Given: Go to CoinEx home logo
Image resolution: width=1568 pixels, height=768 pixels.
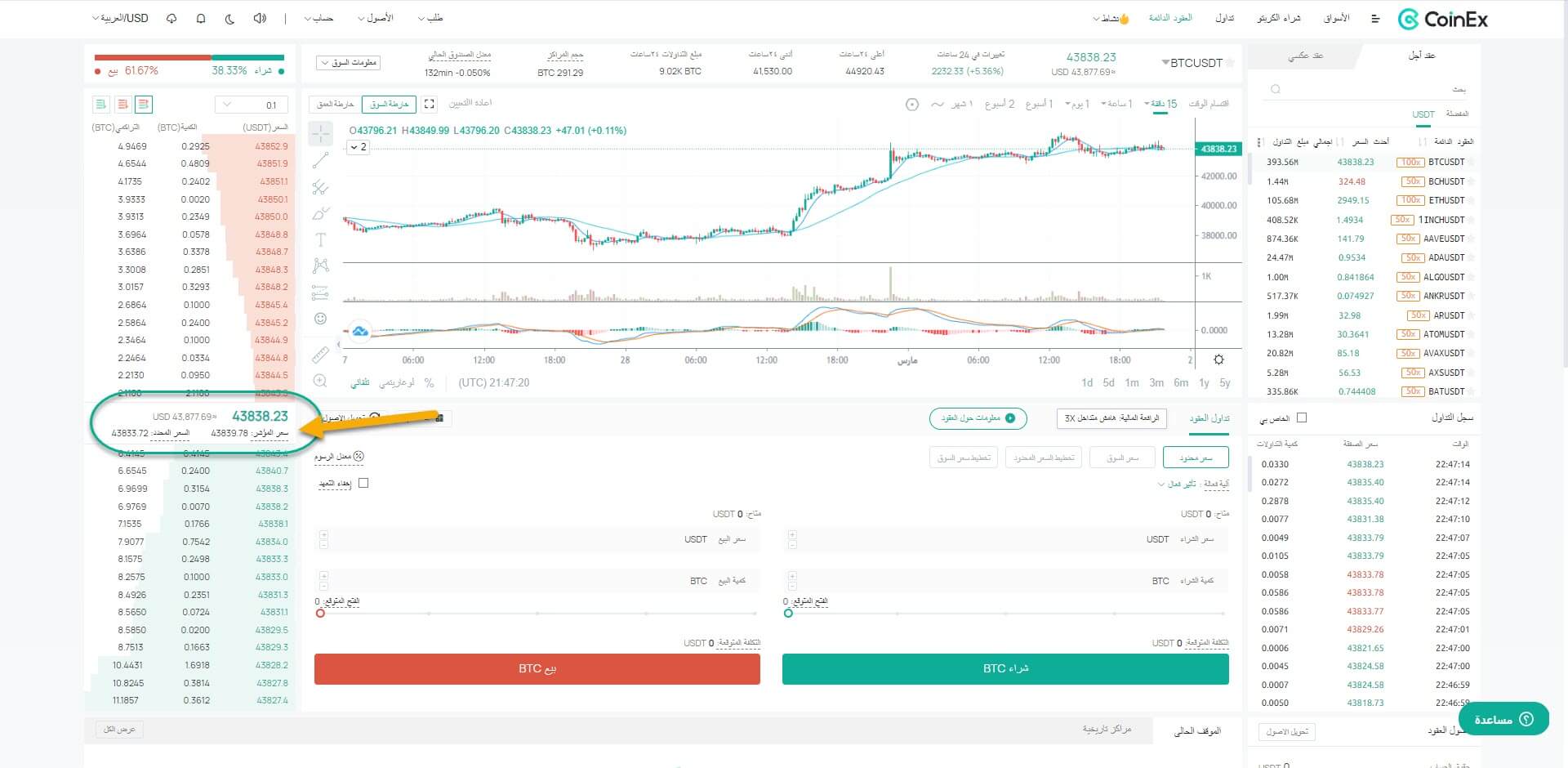Looking at the screenshot, I should (1442, 19).
